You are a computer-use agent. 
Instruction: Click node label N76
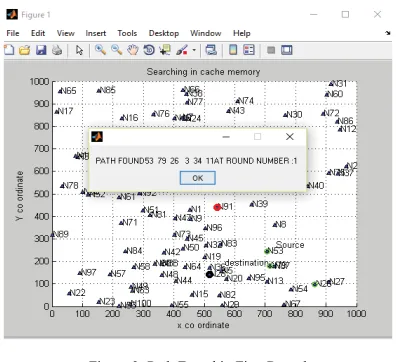[x=162, y=114]
